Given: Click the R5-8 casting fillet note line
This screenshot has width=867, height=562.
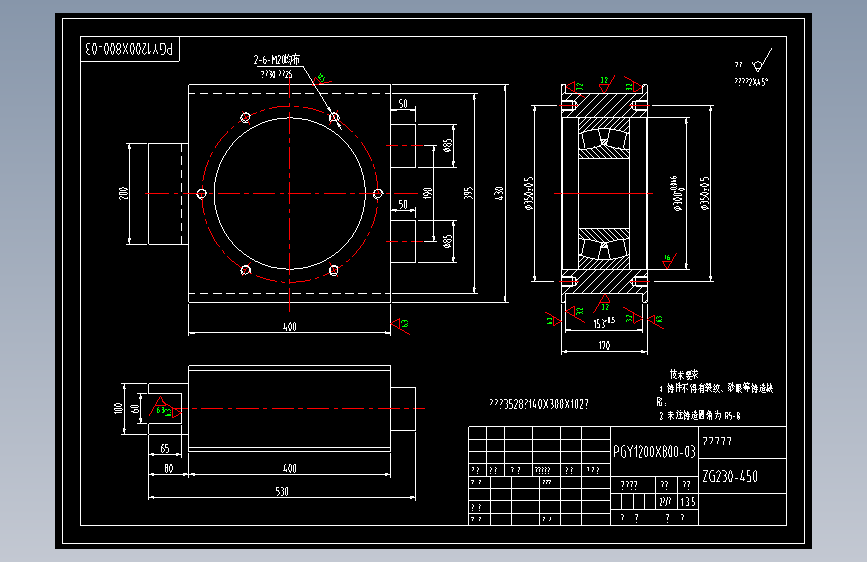Looking at the screenshot, I should pos(699,415).
